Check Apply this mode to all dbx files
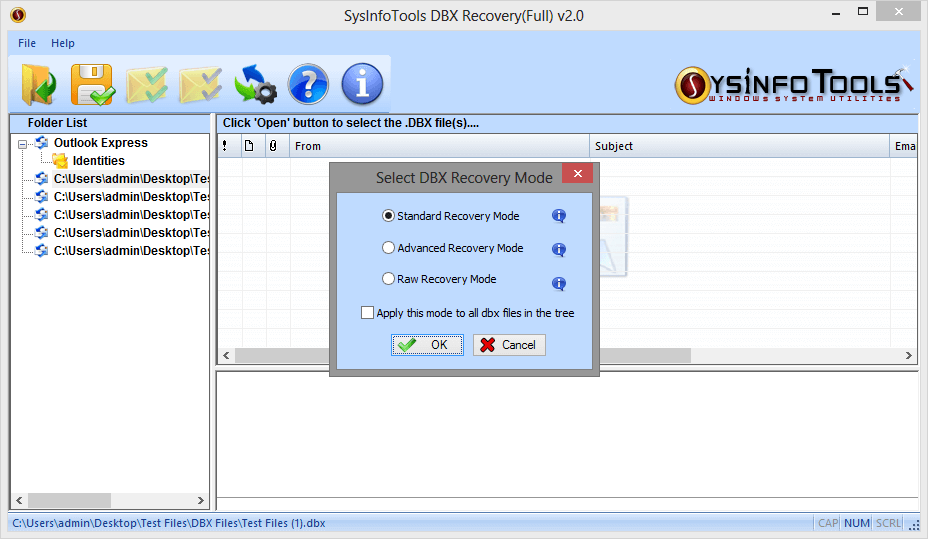Viewport: 928px width, 539px height. tap(368, 313)
